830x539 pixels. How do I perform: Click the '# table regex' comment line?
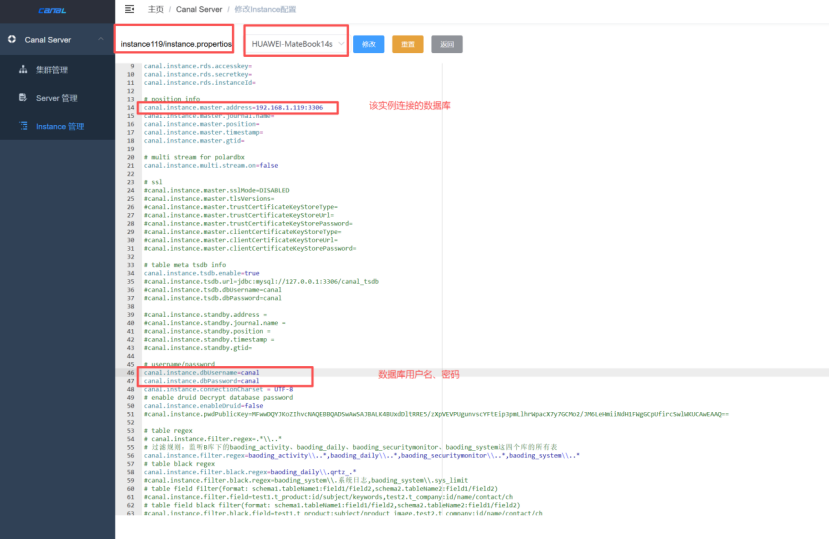168,430
